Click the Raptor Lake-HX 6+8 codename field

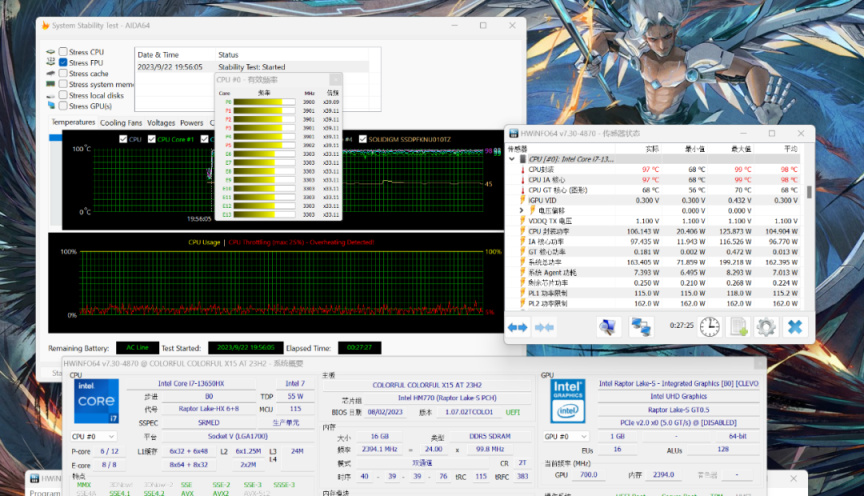(208, 409)
